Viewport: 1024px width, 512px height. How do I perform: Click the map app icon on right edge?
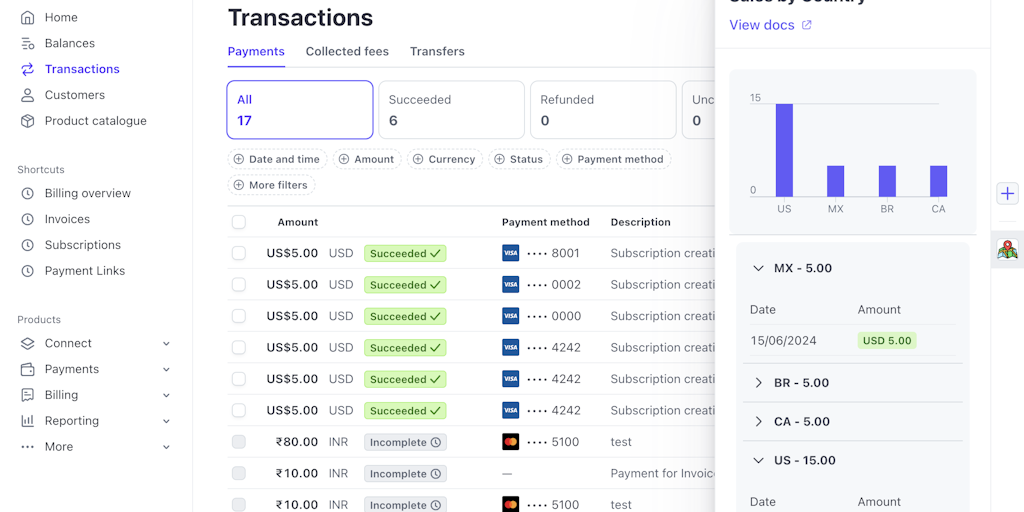(1007, 250)
